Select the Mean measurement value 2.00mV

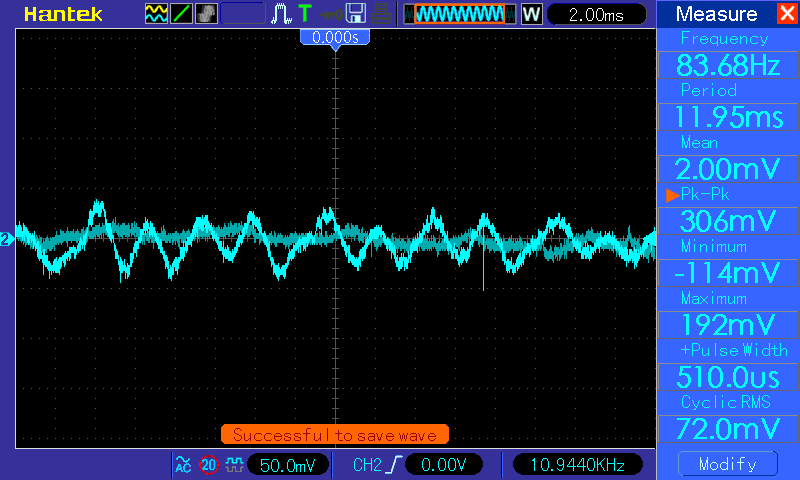coord(728,169)
